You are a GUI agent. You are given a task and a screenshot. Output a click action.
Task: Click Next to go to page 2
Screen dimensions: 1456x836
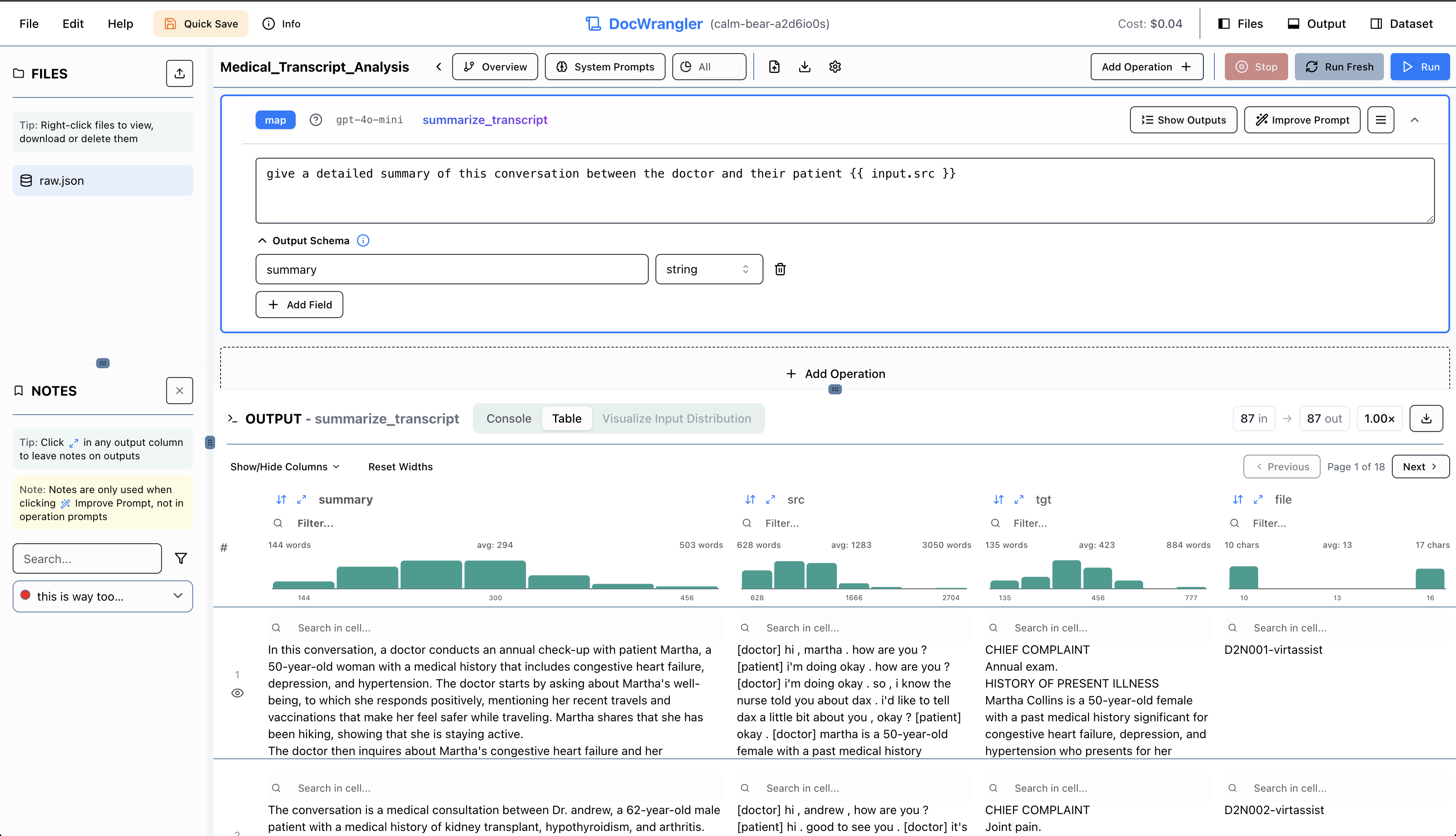[1420, 467]
